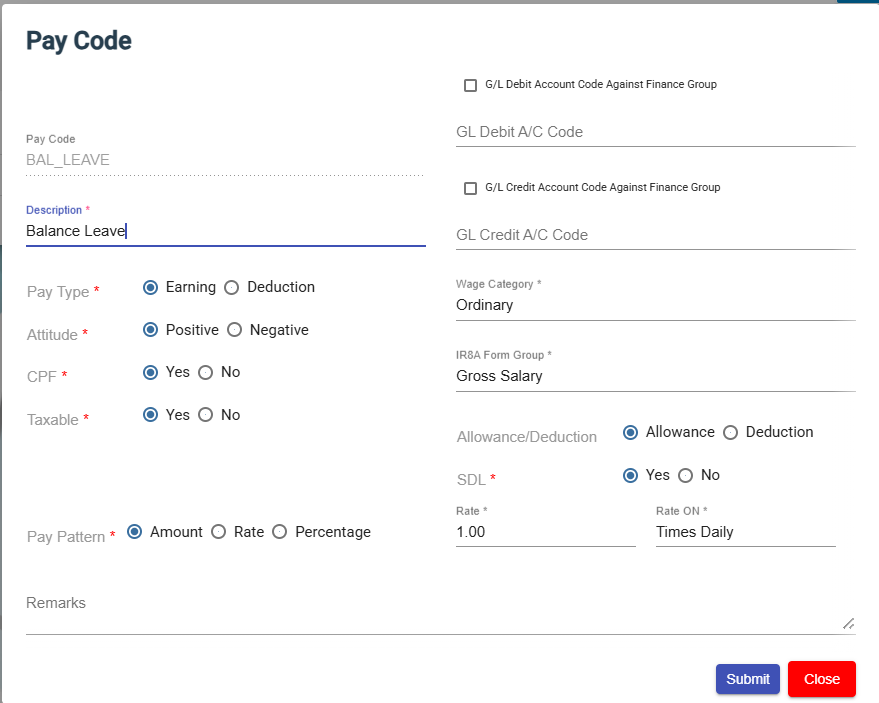
Task: Set CPF to No
Action: pyautogui.click(x=206, y=373)
